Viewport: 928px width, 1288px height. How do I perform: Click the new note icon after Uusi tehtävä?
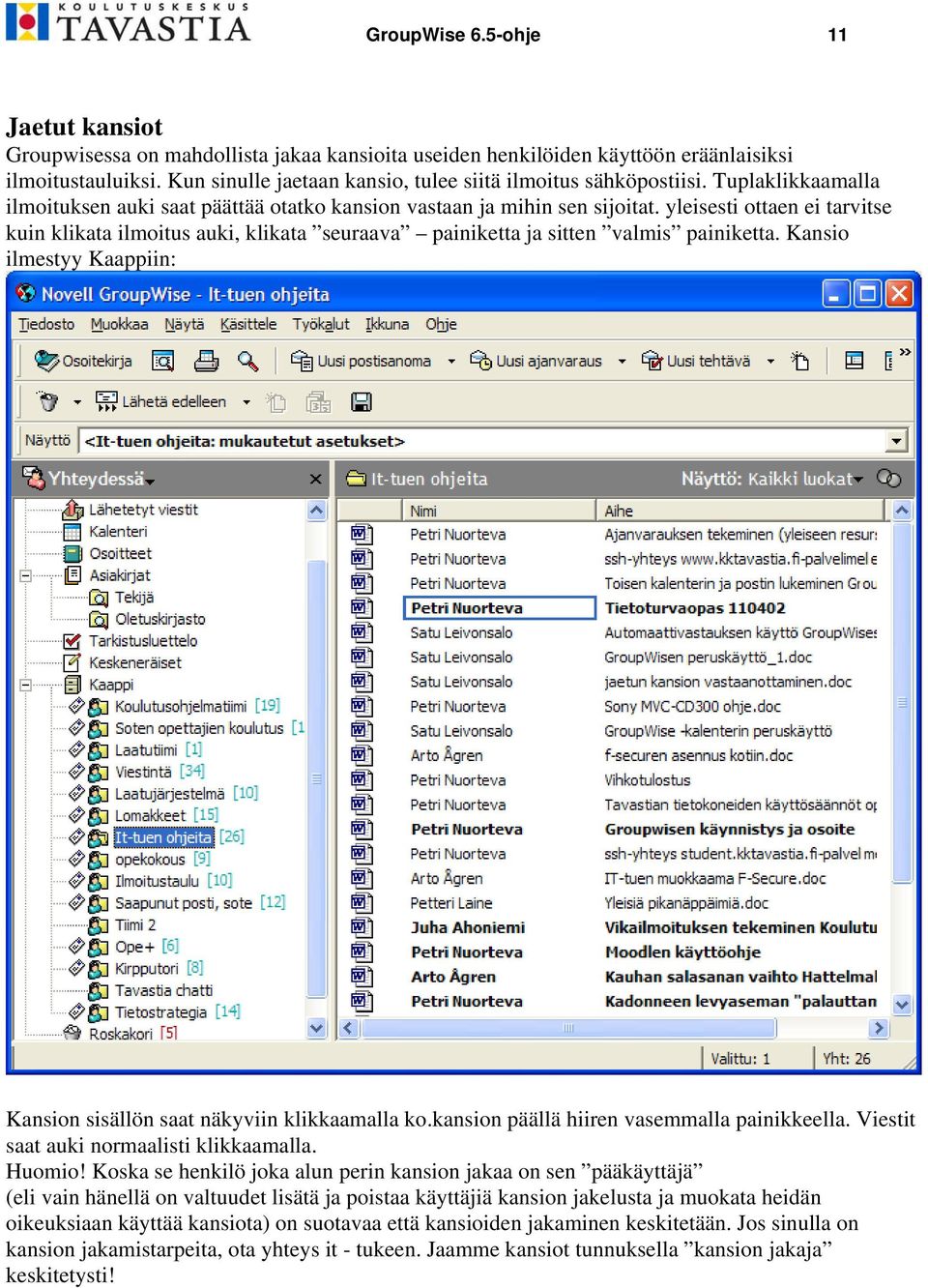pos(799,361)
